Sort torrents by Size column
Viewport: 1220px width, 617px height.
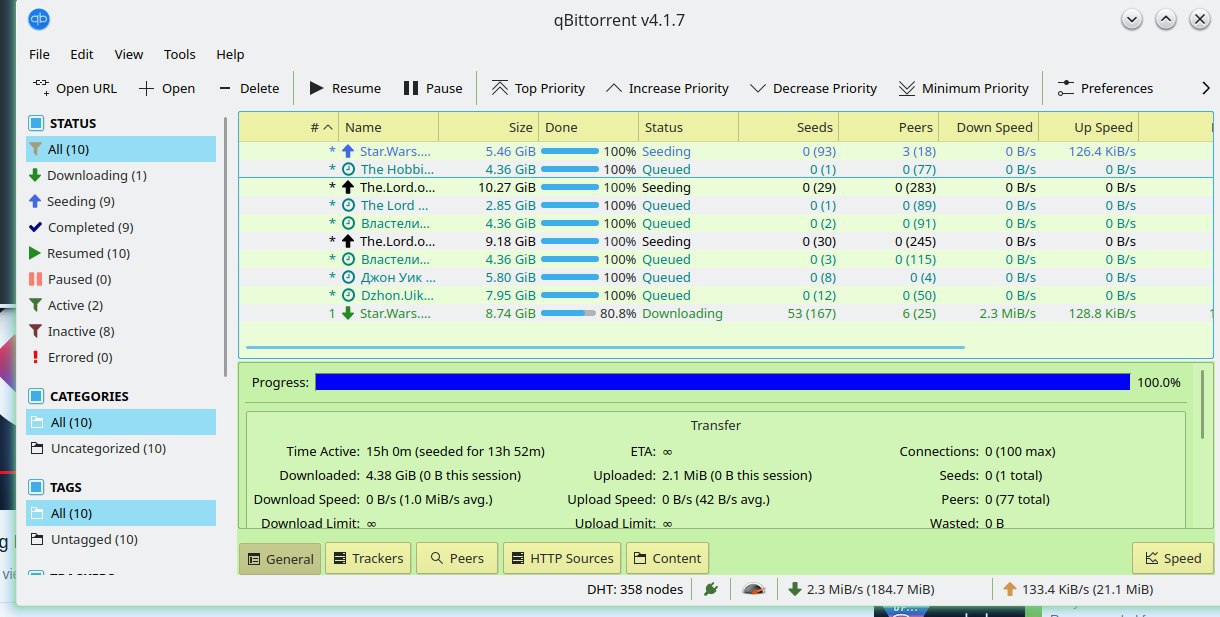[489, 127]
